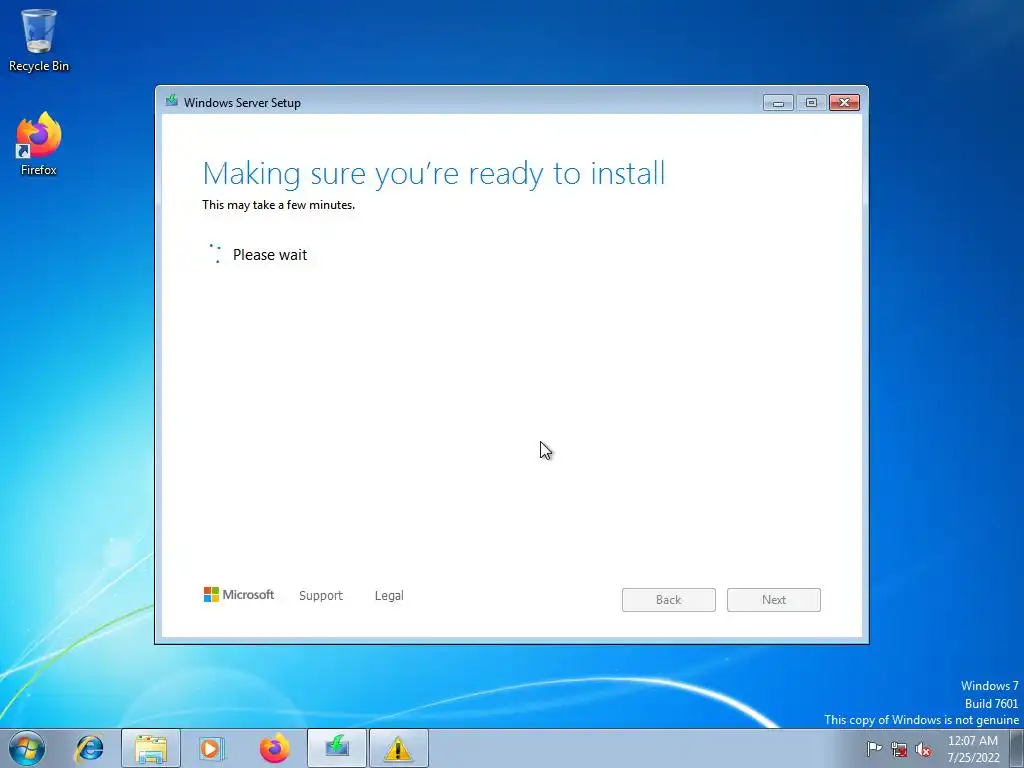Switch to Windows Server Setup taskbar item
Image resolution: width=1024 pixels, height=768 pixels.
337,748
